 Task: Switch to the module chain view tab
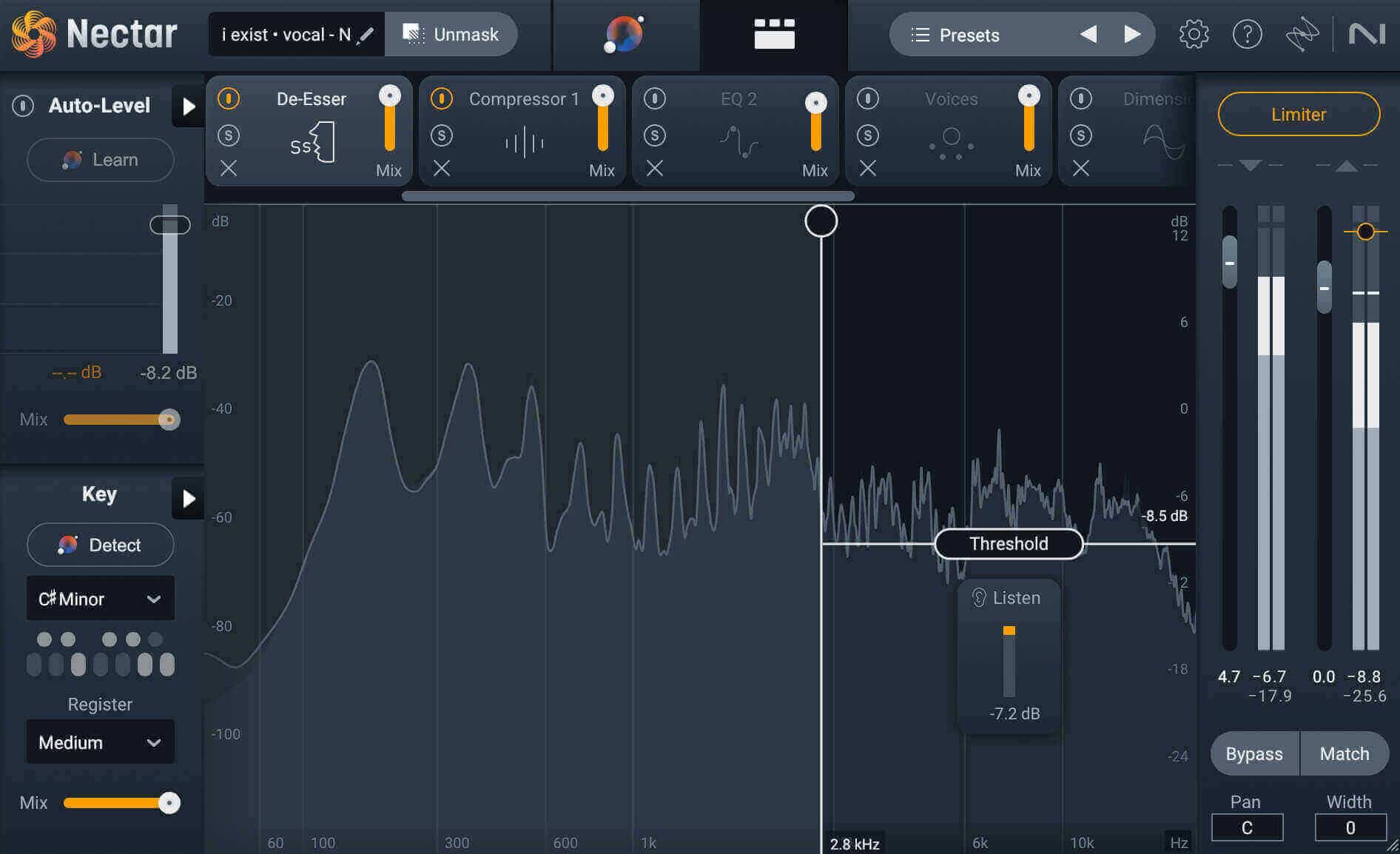[774, 34]
